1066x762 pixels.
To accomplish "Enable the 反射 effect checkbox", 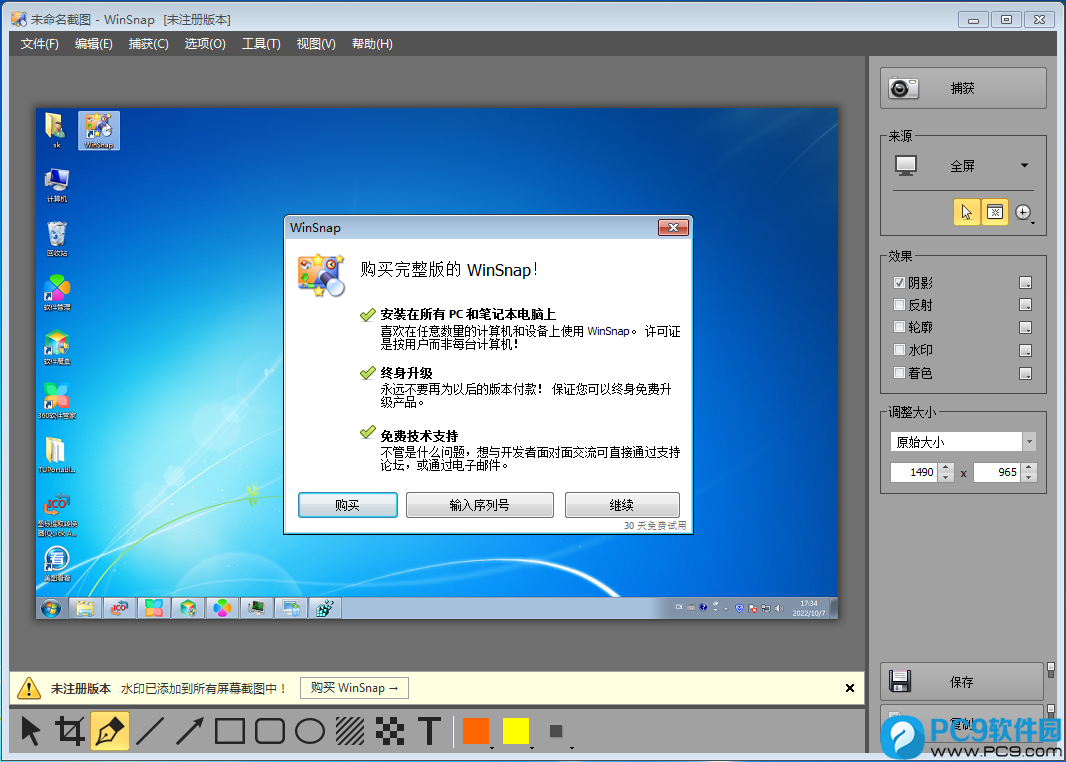I will pyautogui.click(x=899, y=305).
